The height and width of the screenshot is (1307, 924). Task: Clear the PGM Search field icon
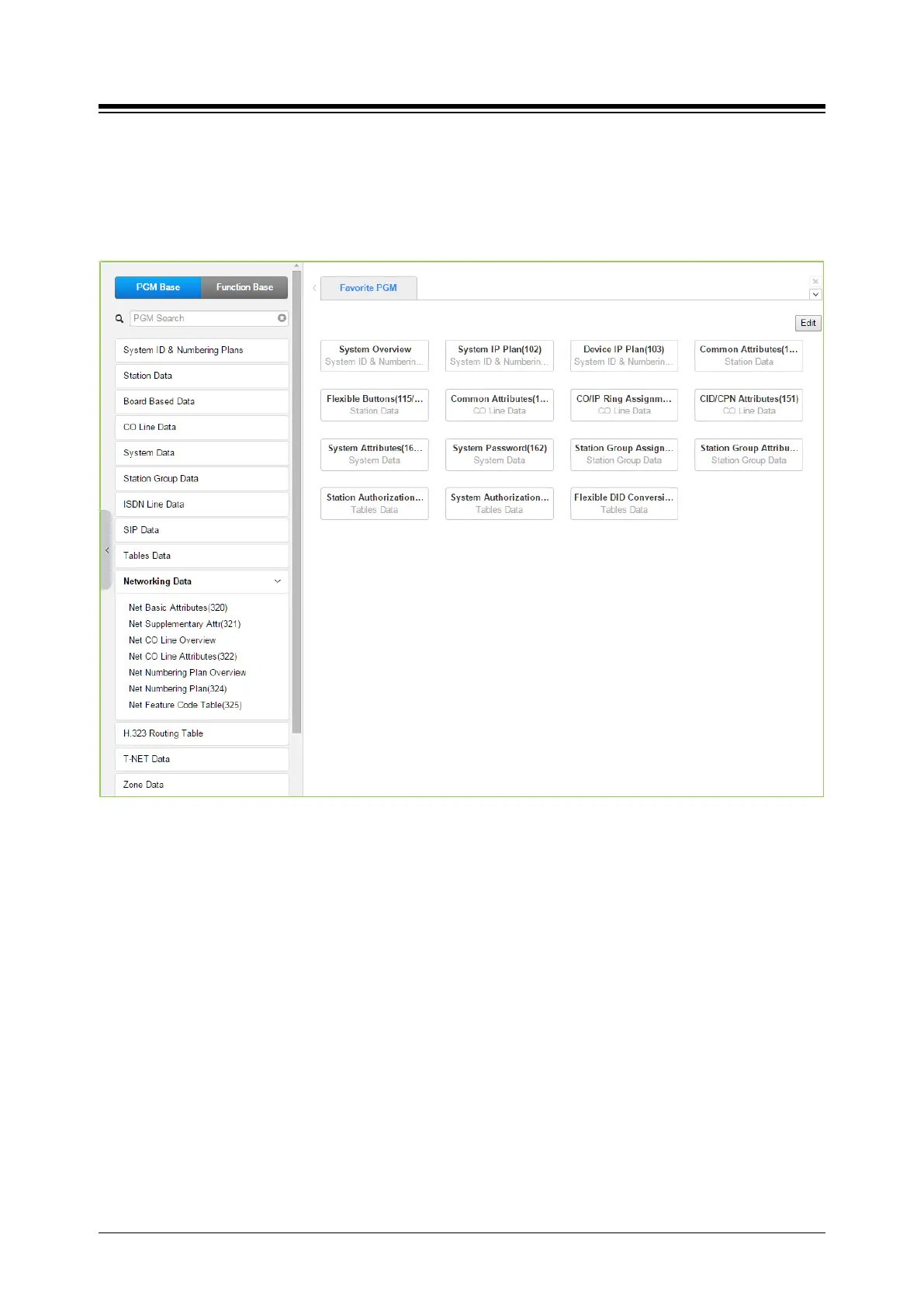coord(282,318)
